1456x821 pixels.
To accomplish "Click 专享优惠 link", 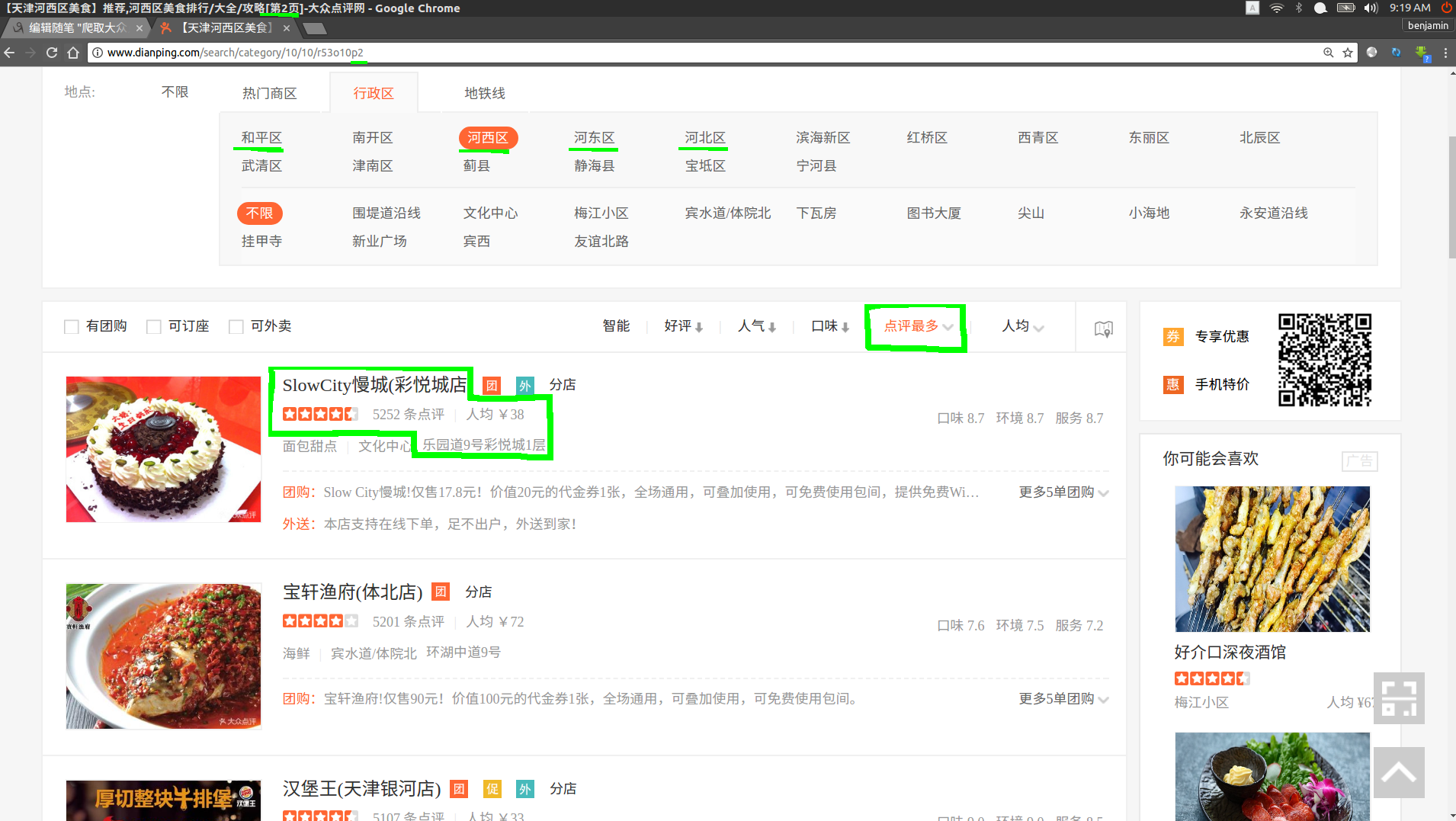I will 1223,337.
